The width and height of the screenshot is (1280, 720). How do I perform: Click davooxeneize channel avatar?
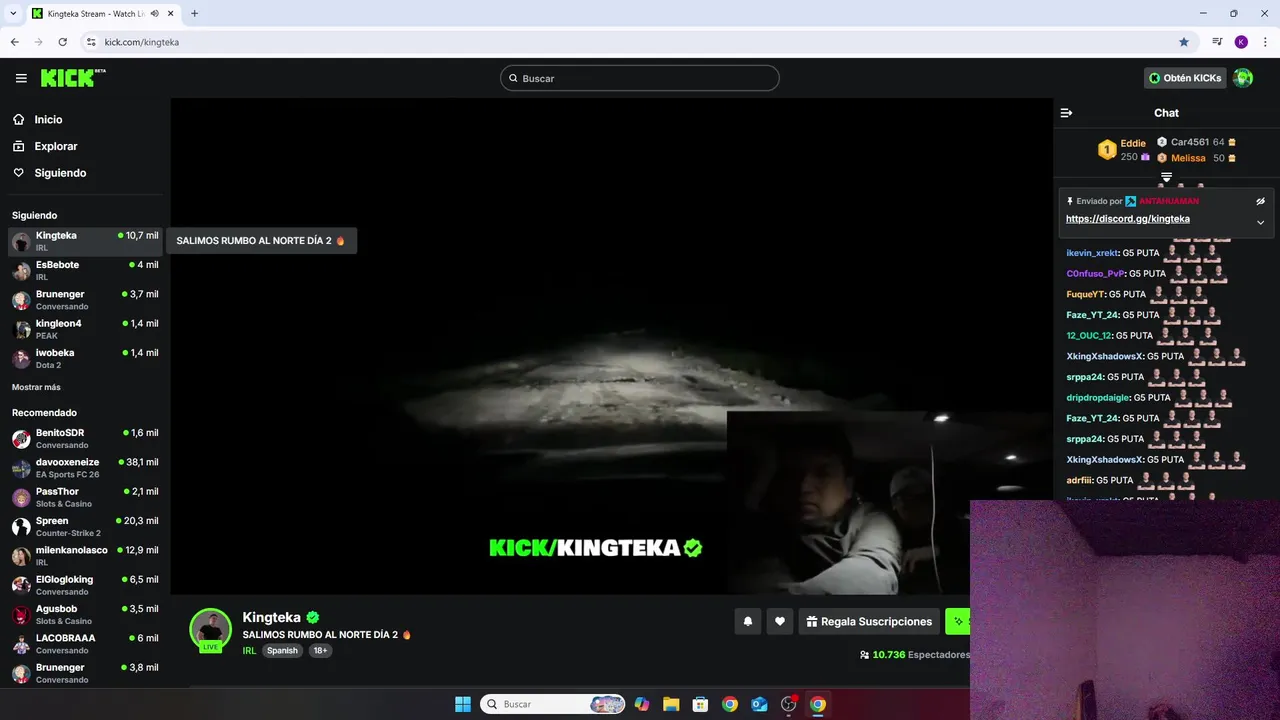tap(21, 468)
